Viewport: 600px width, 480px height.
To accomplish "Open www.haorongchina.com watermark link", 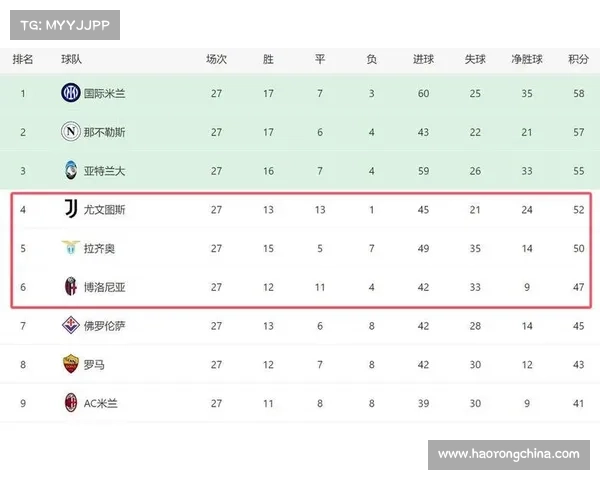I will pos(509,455).
